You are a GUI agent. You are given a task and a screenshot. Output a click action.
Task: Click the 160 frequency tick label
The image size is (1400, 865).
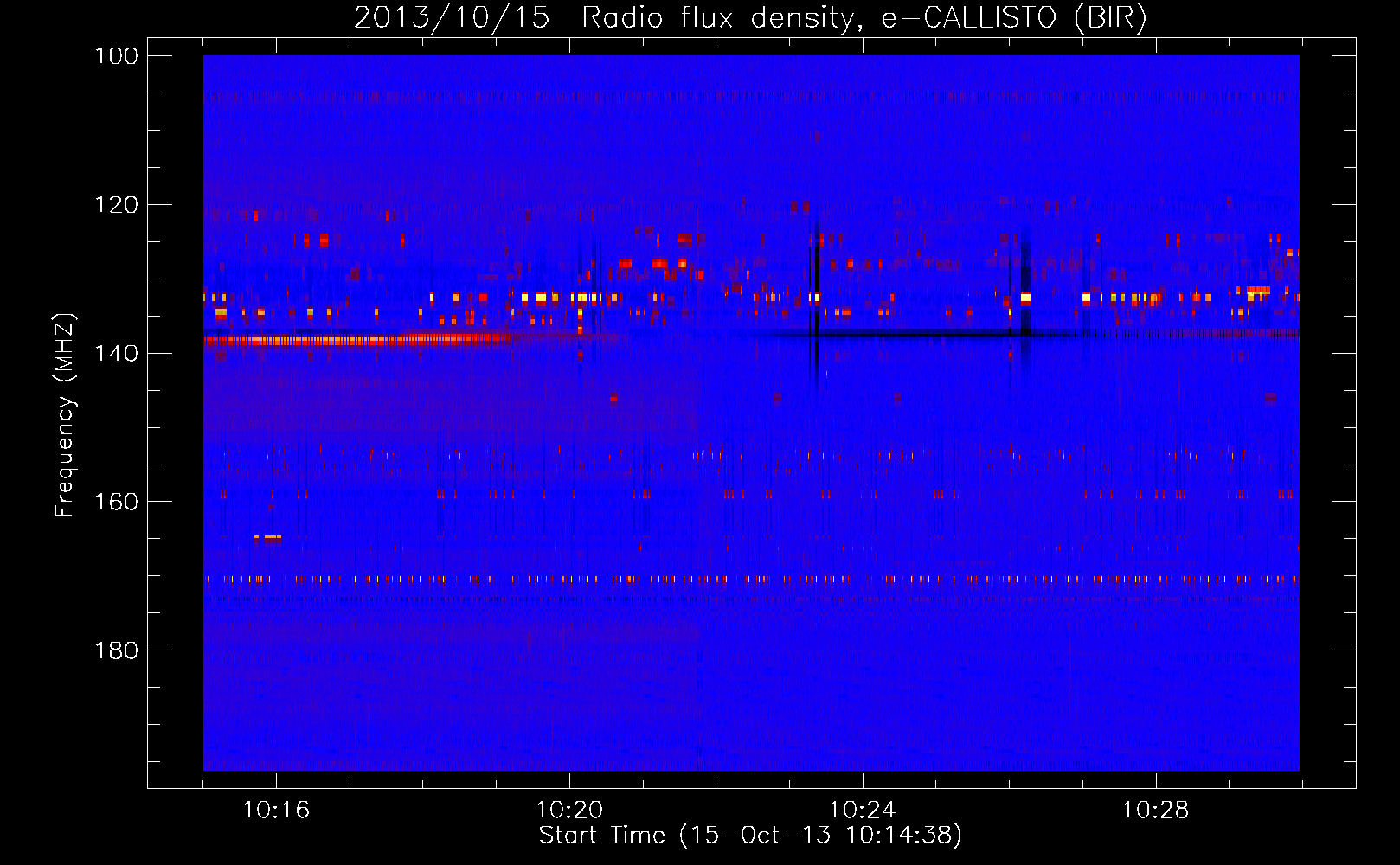(x=116, y=502)
